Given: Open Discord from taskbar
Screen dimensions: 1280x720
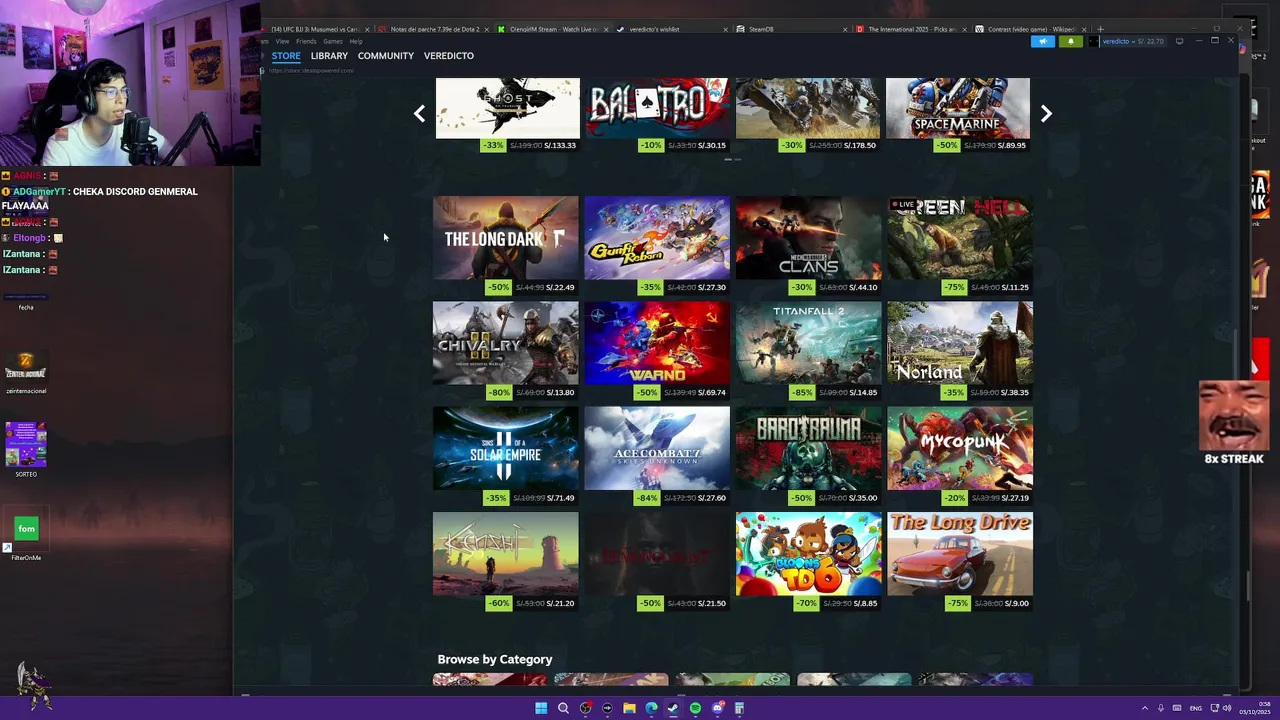Looking at the screenshot, I should point(717,708).
